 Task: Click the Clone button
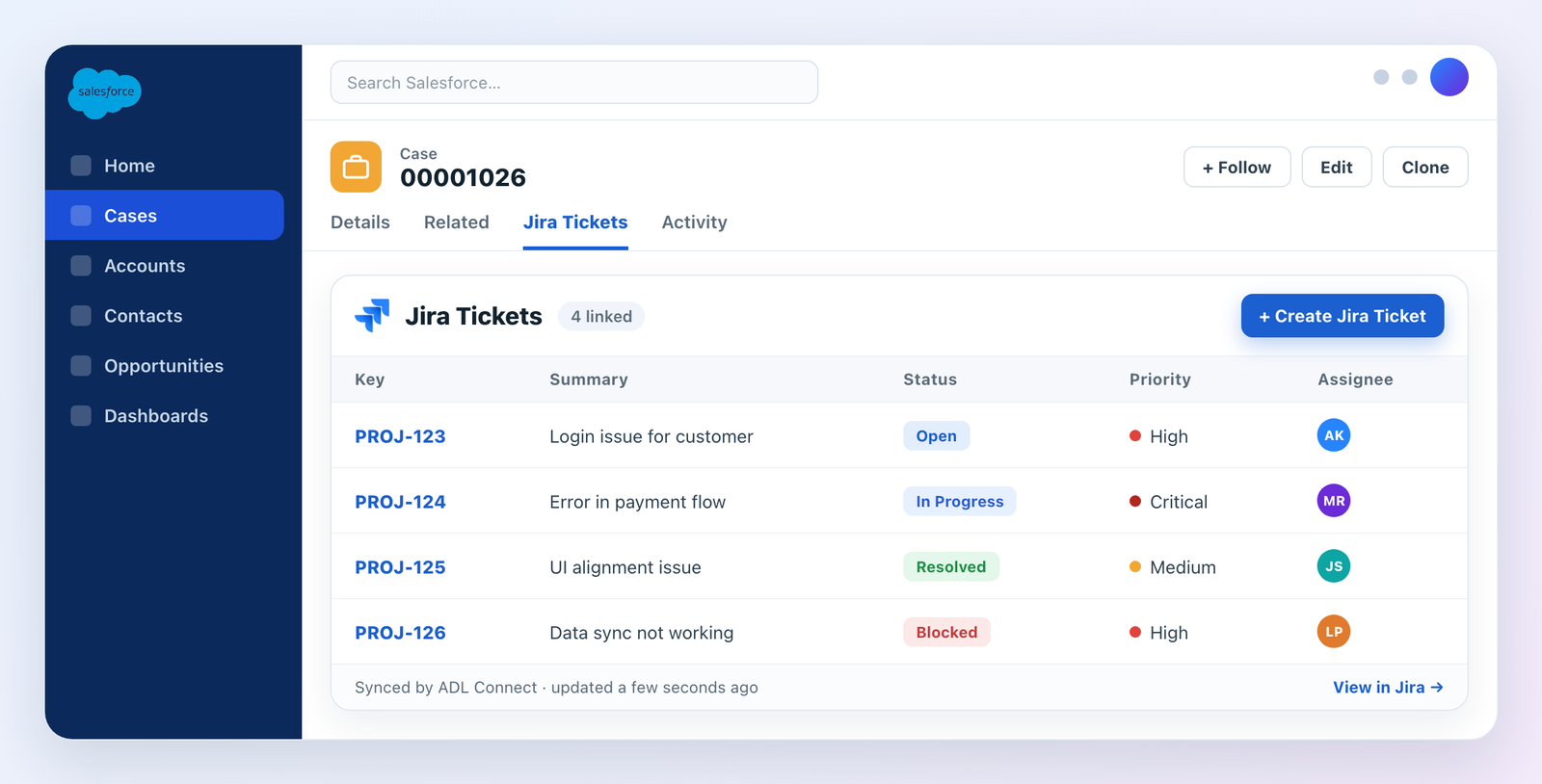click(1425, 167)
